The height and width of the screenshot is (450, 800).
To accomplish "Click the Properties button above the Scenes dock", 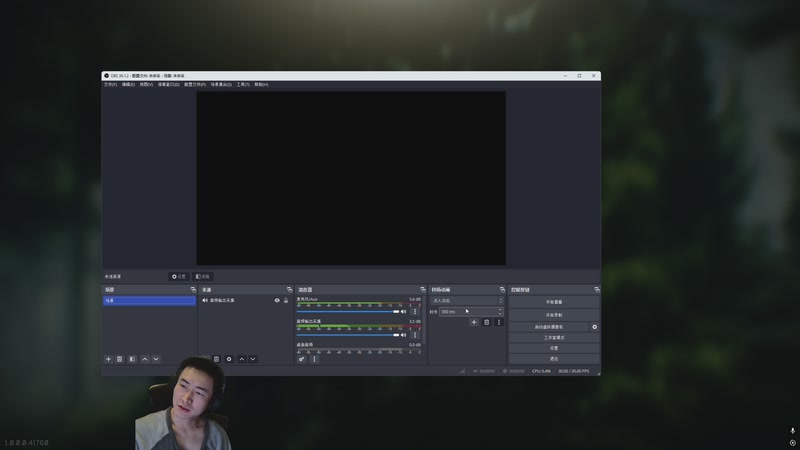I will tap(179, 277).
